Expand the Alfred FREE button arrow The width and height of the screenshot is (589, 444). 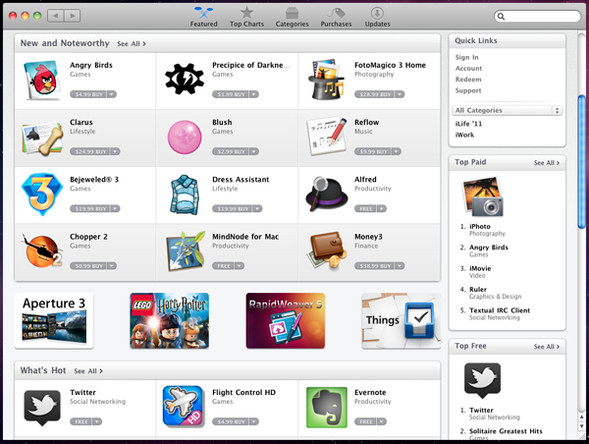[x=381, y=208]
